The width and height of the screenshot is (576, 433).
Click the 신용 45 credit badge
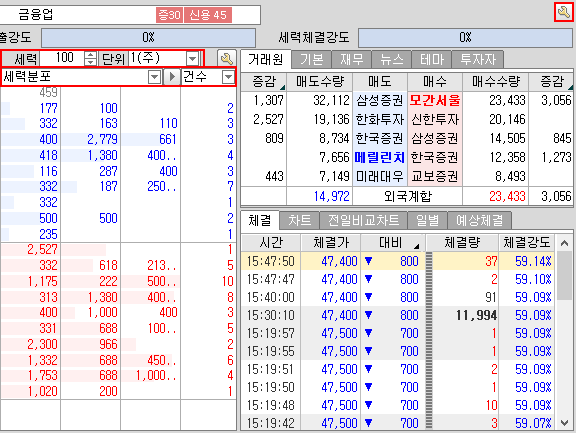pos(208,15)
